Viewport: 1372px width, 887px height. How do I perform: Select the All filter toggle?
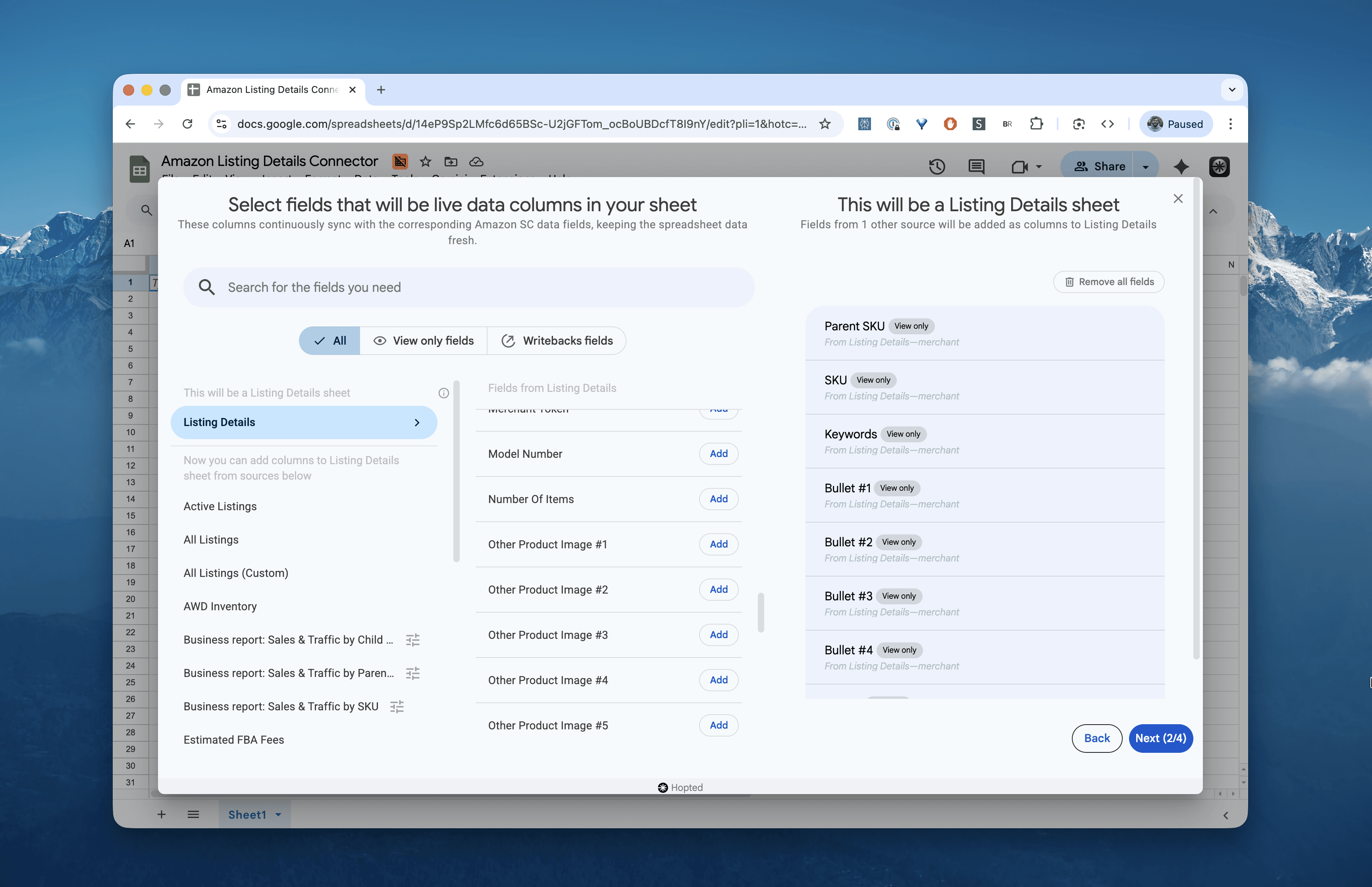[x=330, y=341]
